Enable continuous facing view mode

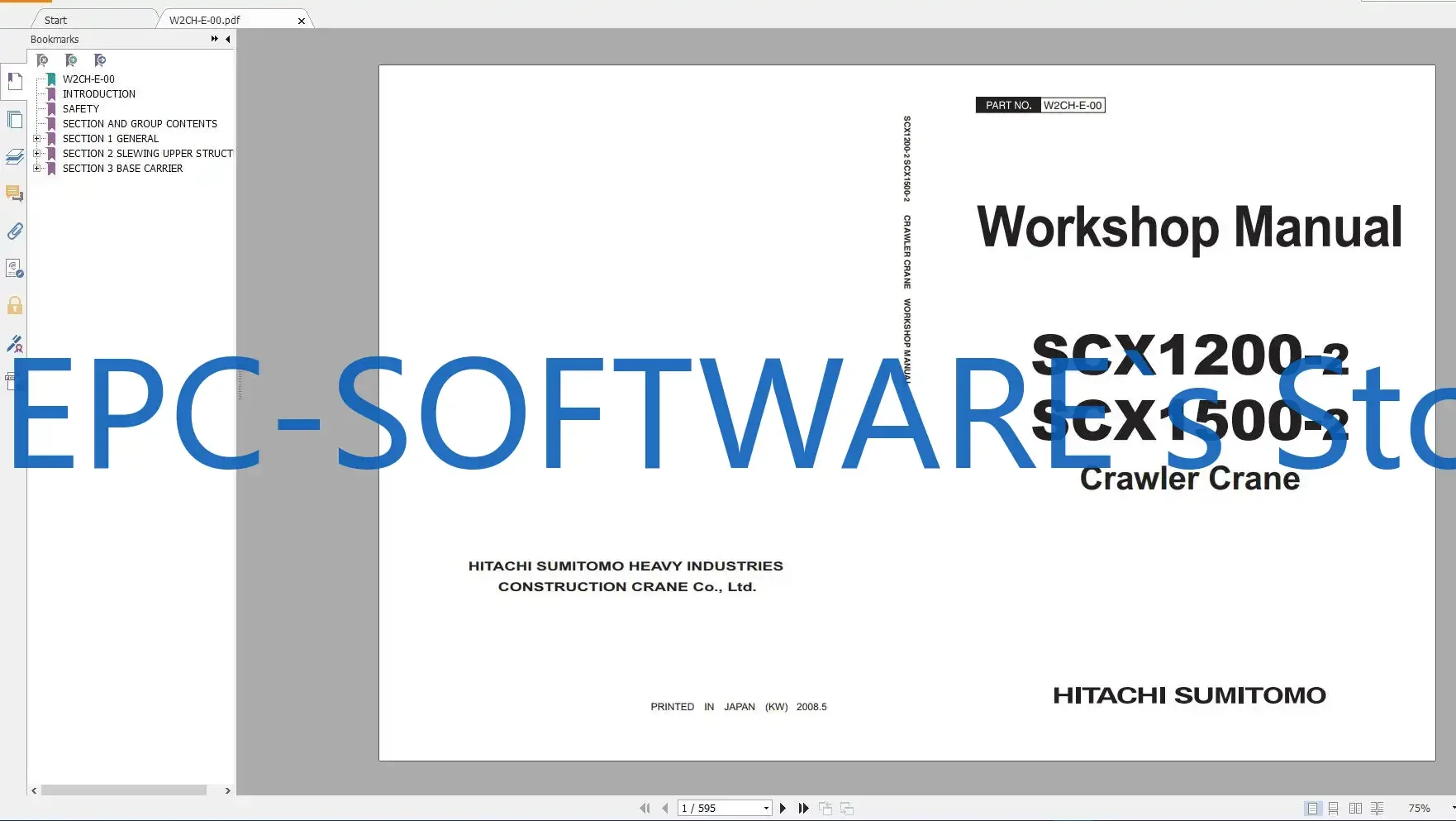(x=1377, y=808)
